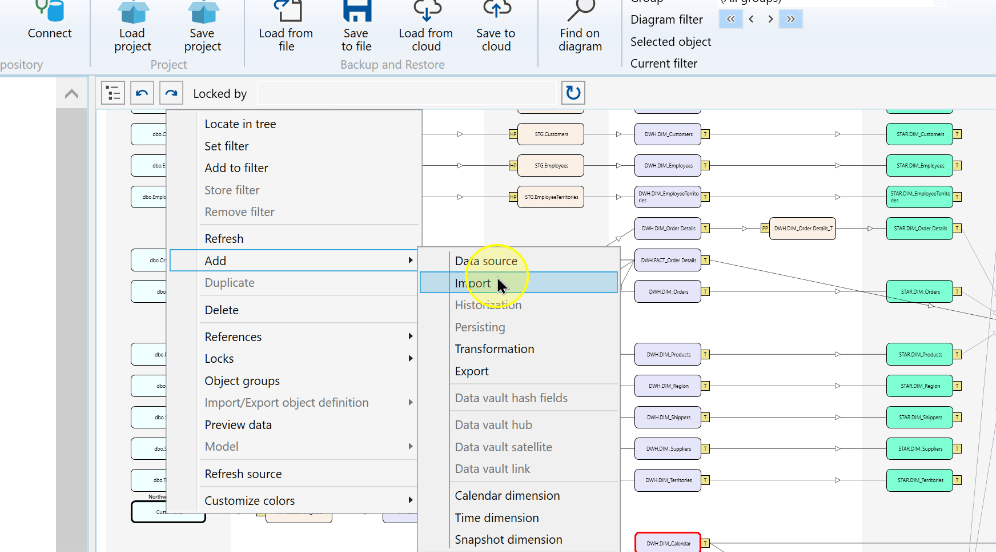Select the STG.Employees diagram node
996x552 pixels.
tap(550, 166)
